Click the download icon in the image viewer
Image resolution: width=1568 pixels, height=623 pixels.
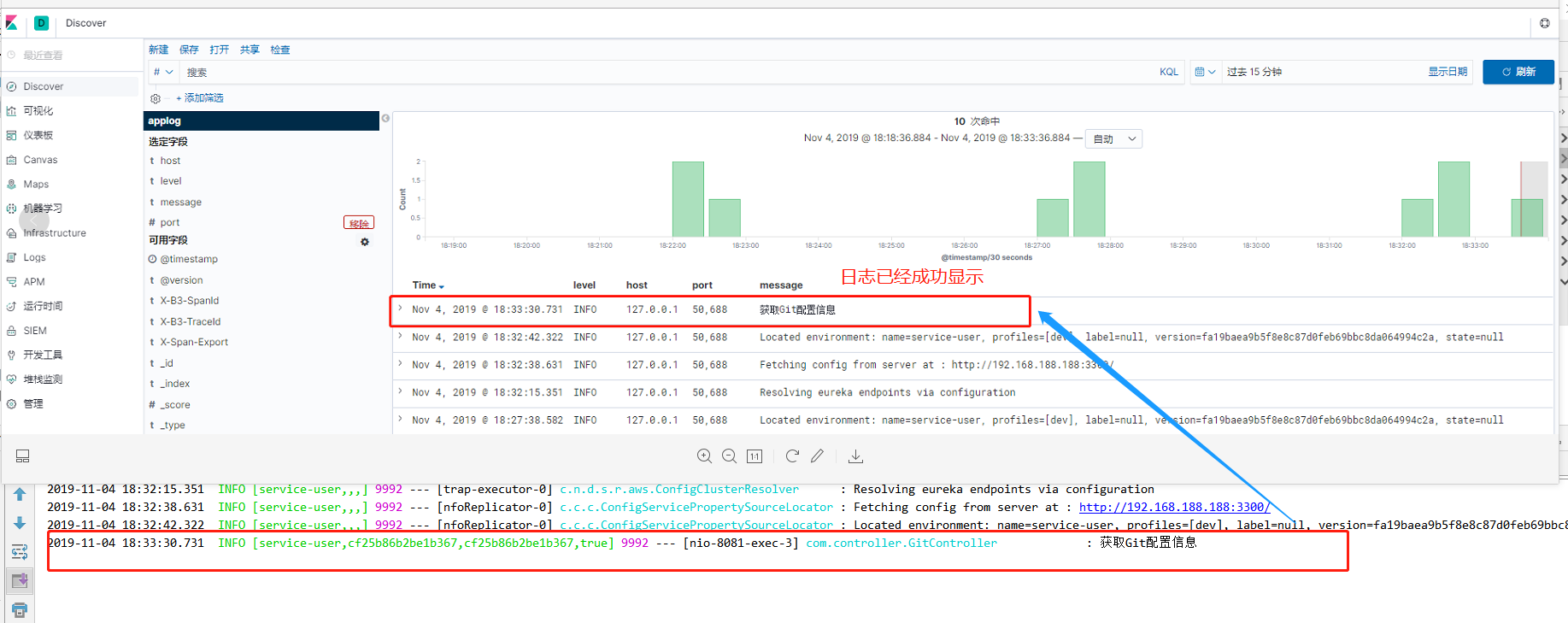tap(855, 456)
